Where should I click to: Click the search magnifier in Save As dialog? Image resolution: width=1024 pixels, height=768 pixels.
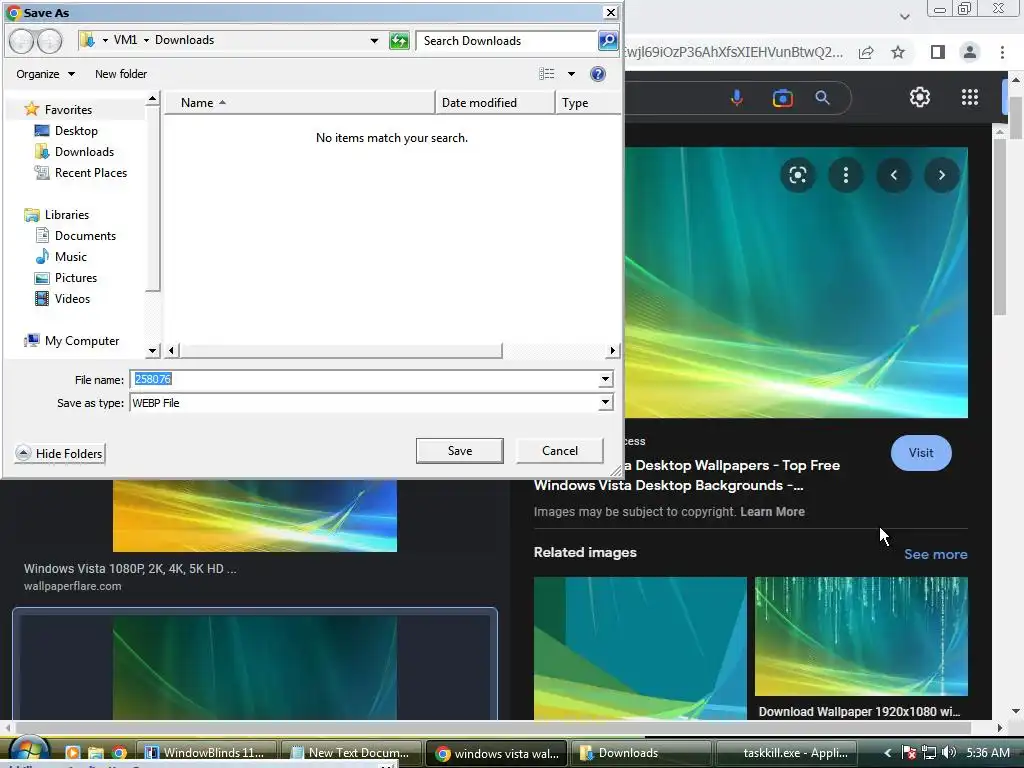607,40
